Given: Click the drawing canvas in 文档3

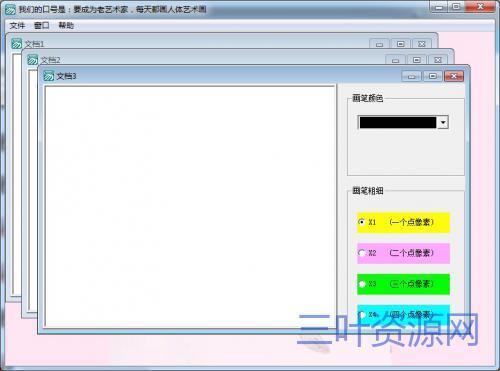Looking at the screenshot, I should (190, 207).
